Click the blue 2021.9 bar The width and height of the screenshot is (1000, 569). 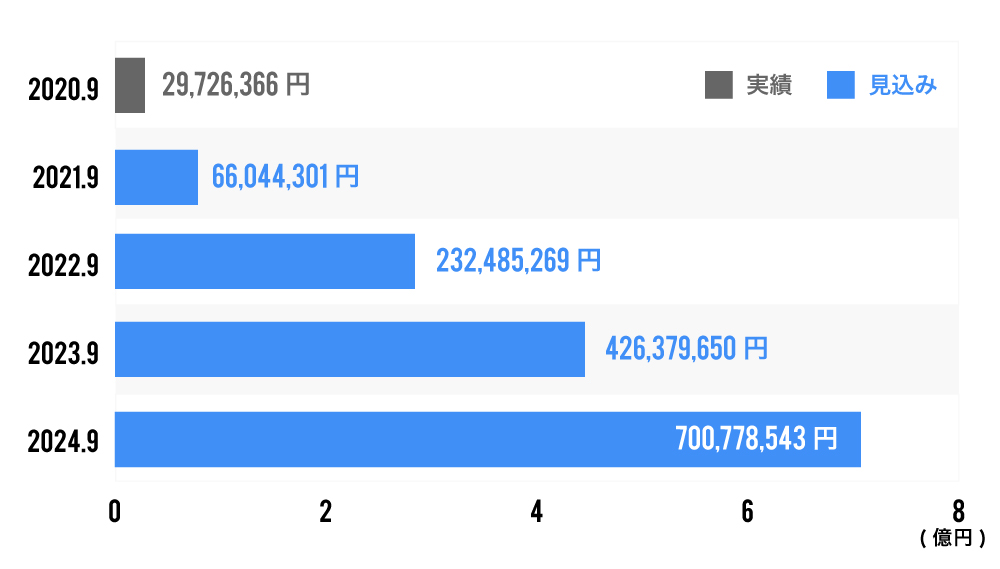156,177
